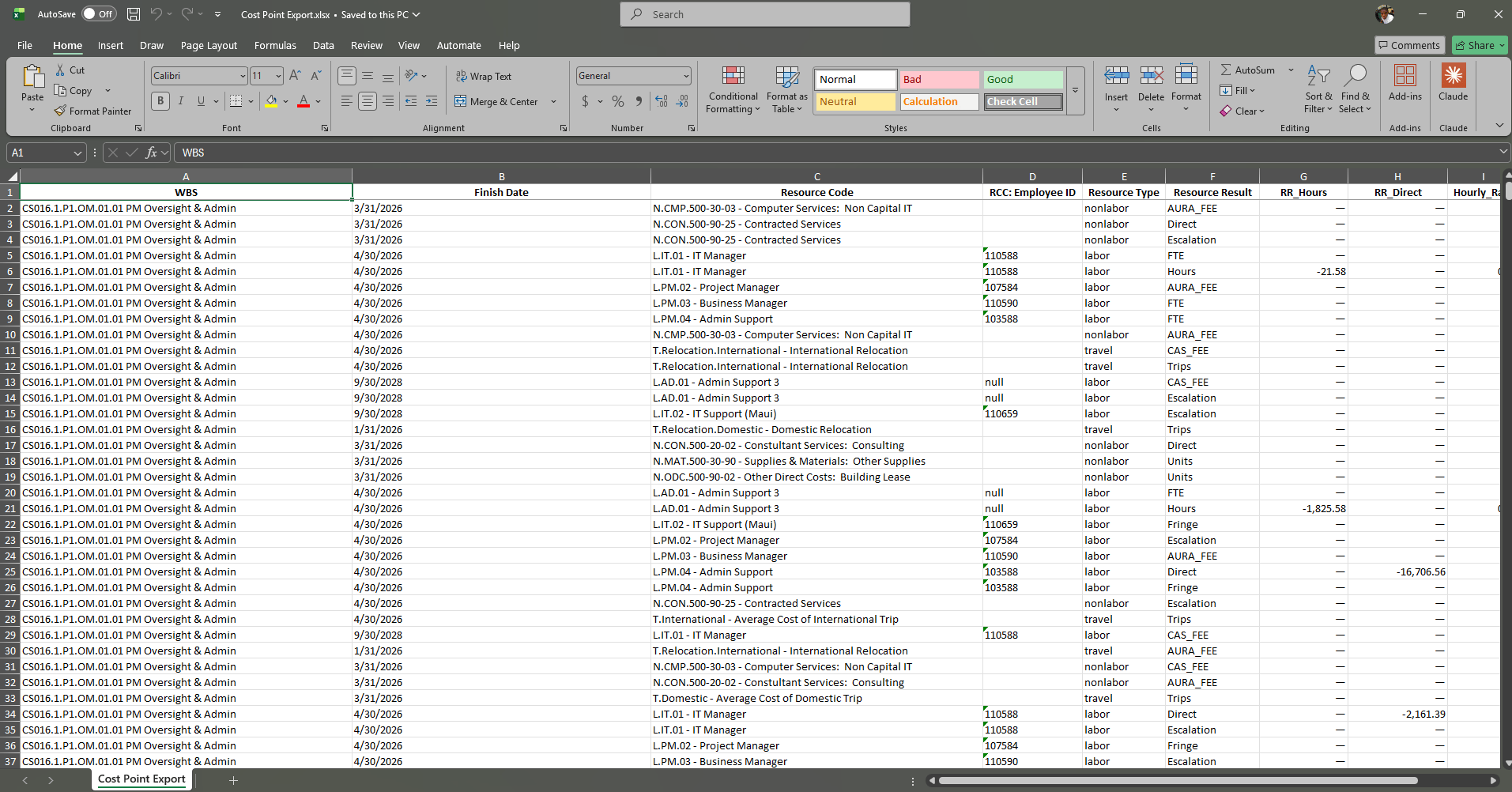Screen dimensions: 1512x792
Task: Click the Cut scissors icon
Action: click(61, 70)
